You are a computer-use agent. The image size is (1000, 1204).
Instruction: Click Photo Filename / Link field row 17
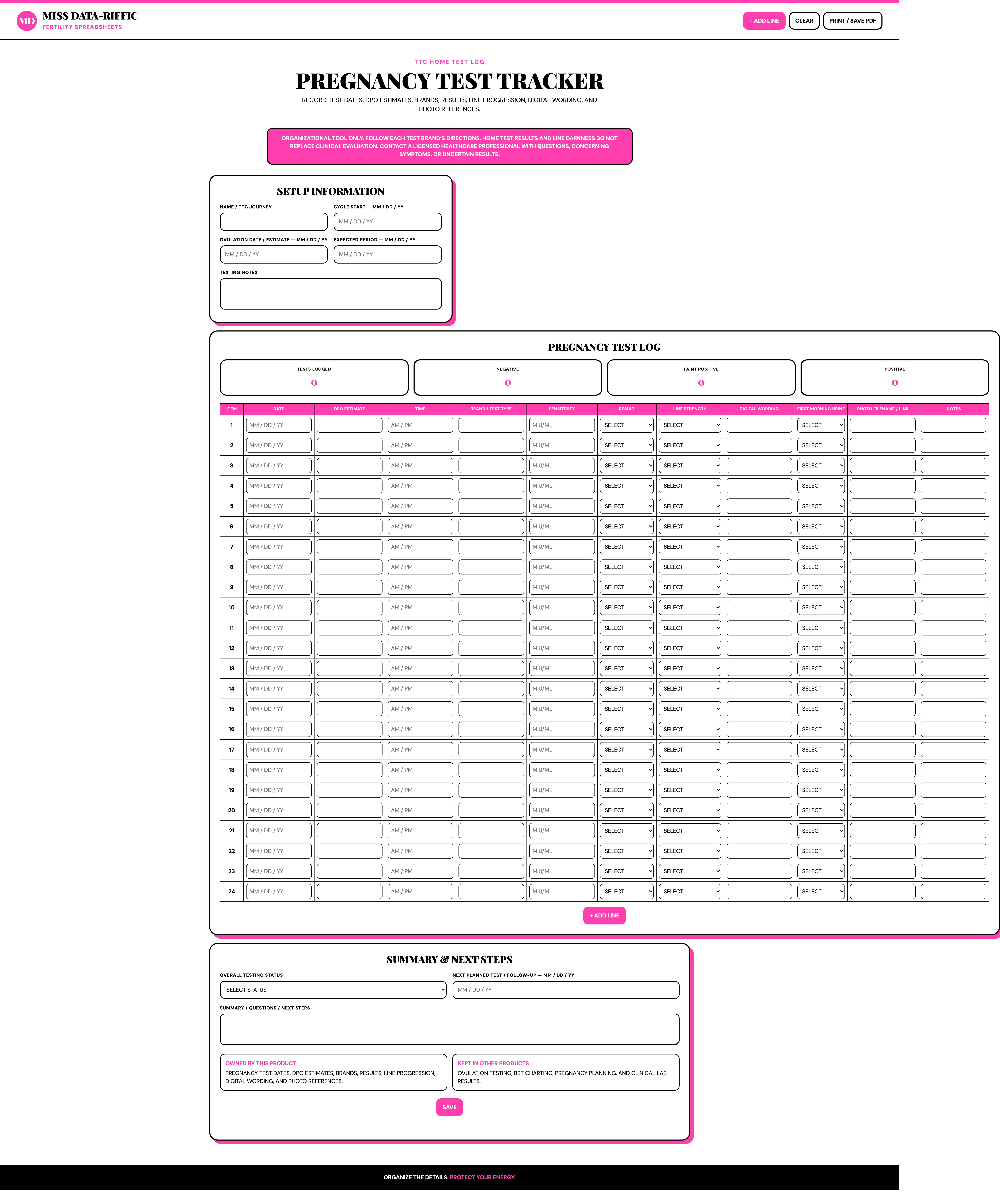pos(882,749)
